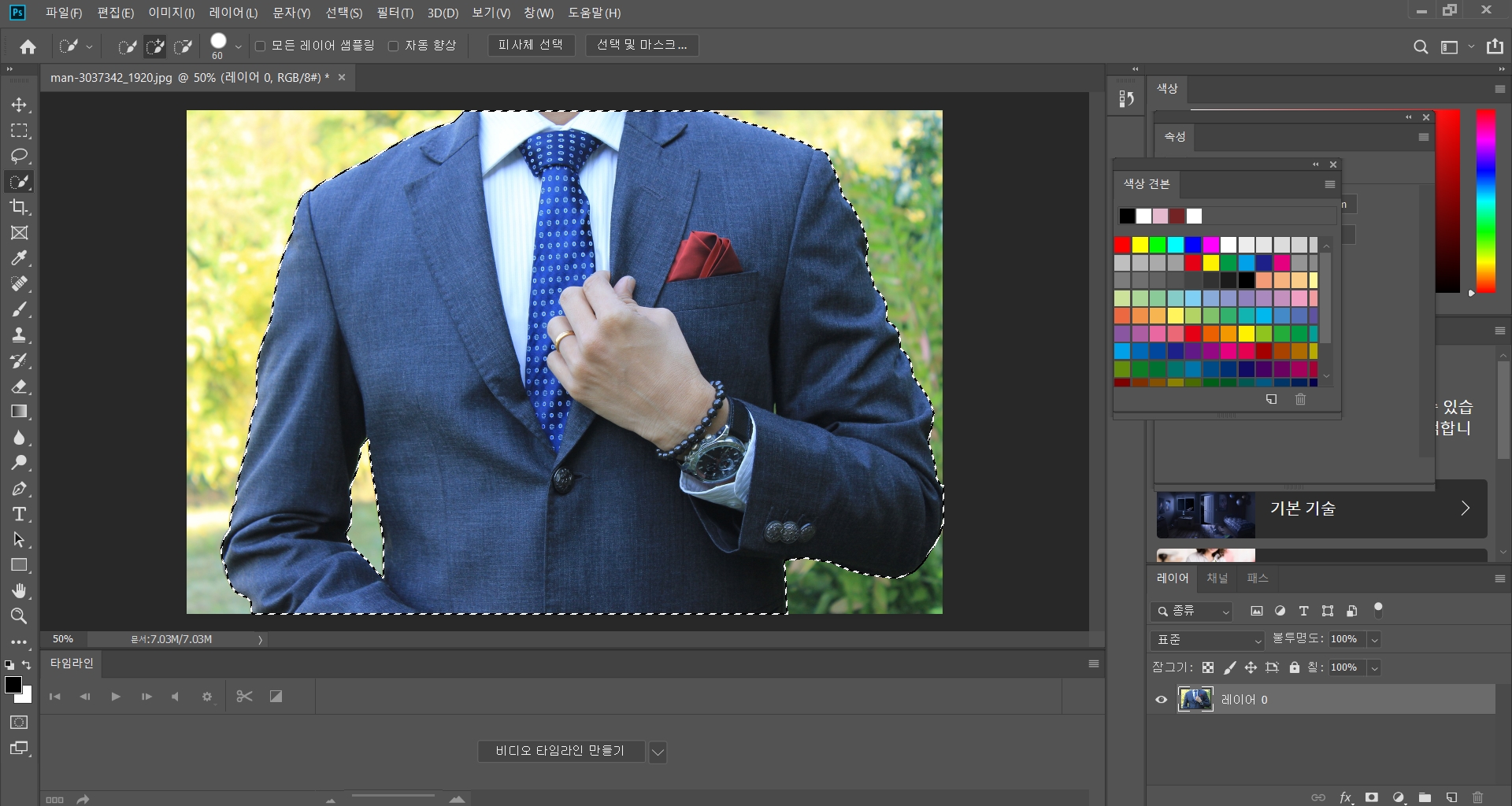Toggle lock transparent pixels

(x=1208, y=667)
